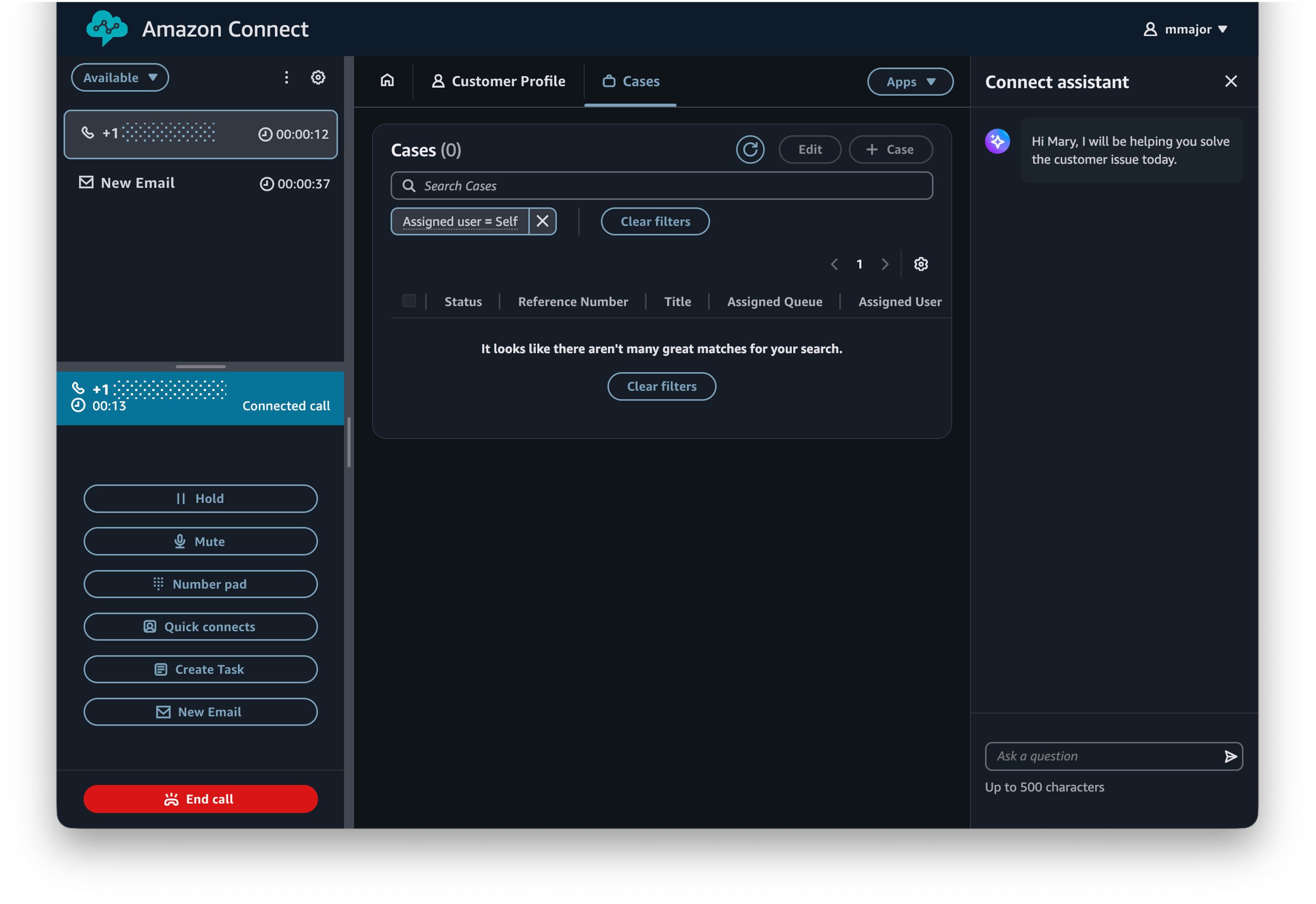The image size is (1316, 904).
Task: Open the mmajor user menu
Action: (1185, 29)
